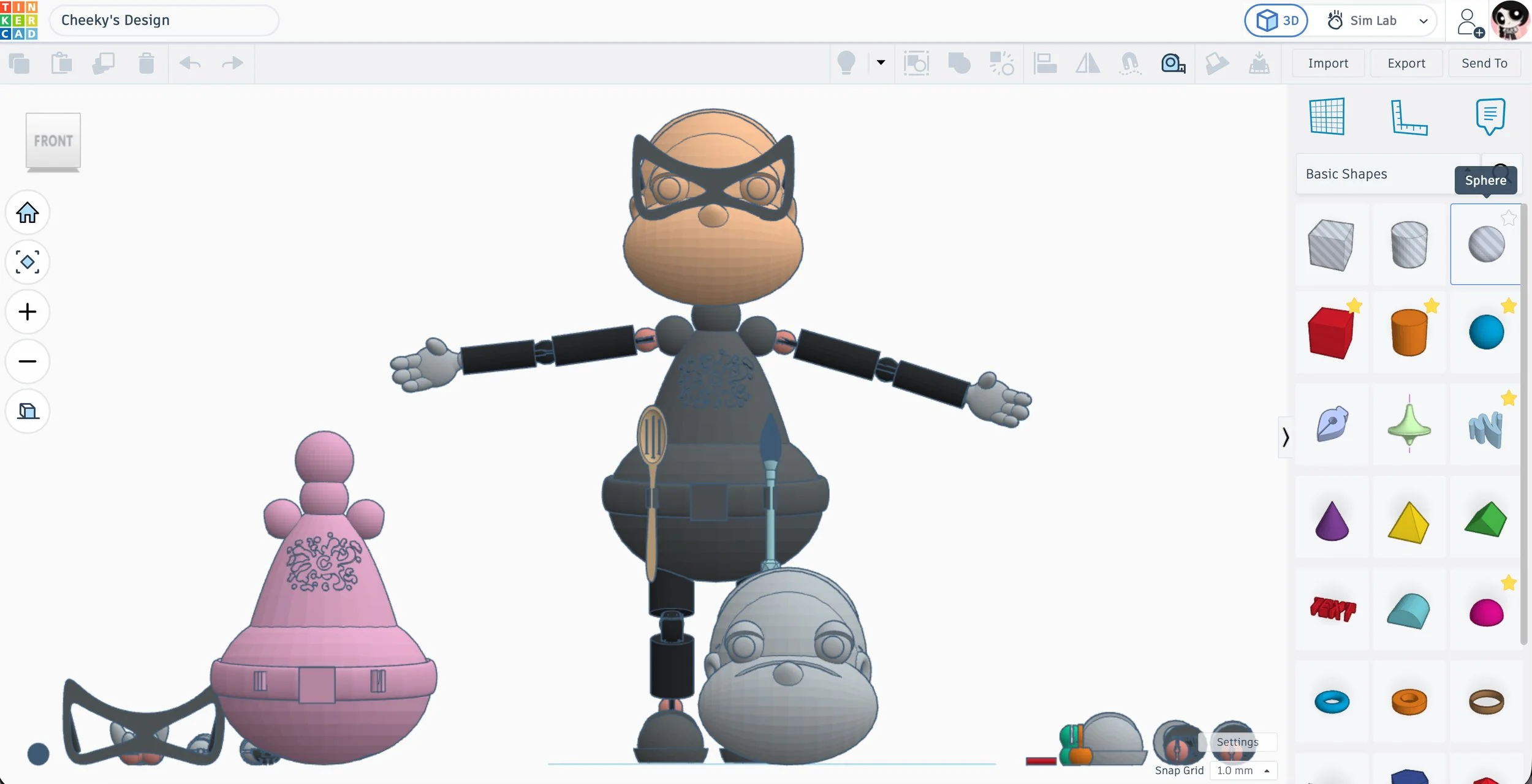Viewport: 1532px width, 784px height.
Task: Select the Sphere hole shape
Action: point(1485,244)
